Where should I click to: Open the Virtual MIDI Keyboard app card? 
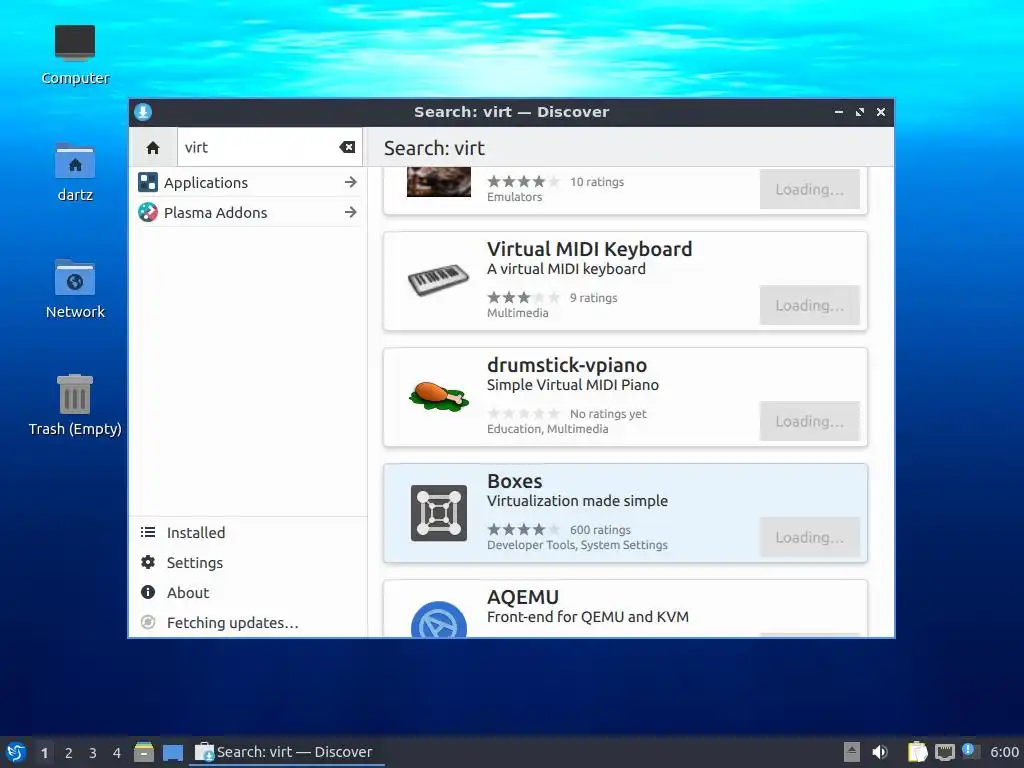625,281
